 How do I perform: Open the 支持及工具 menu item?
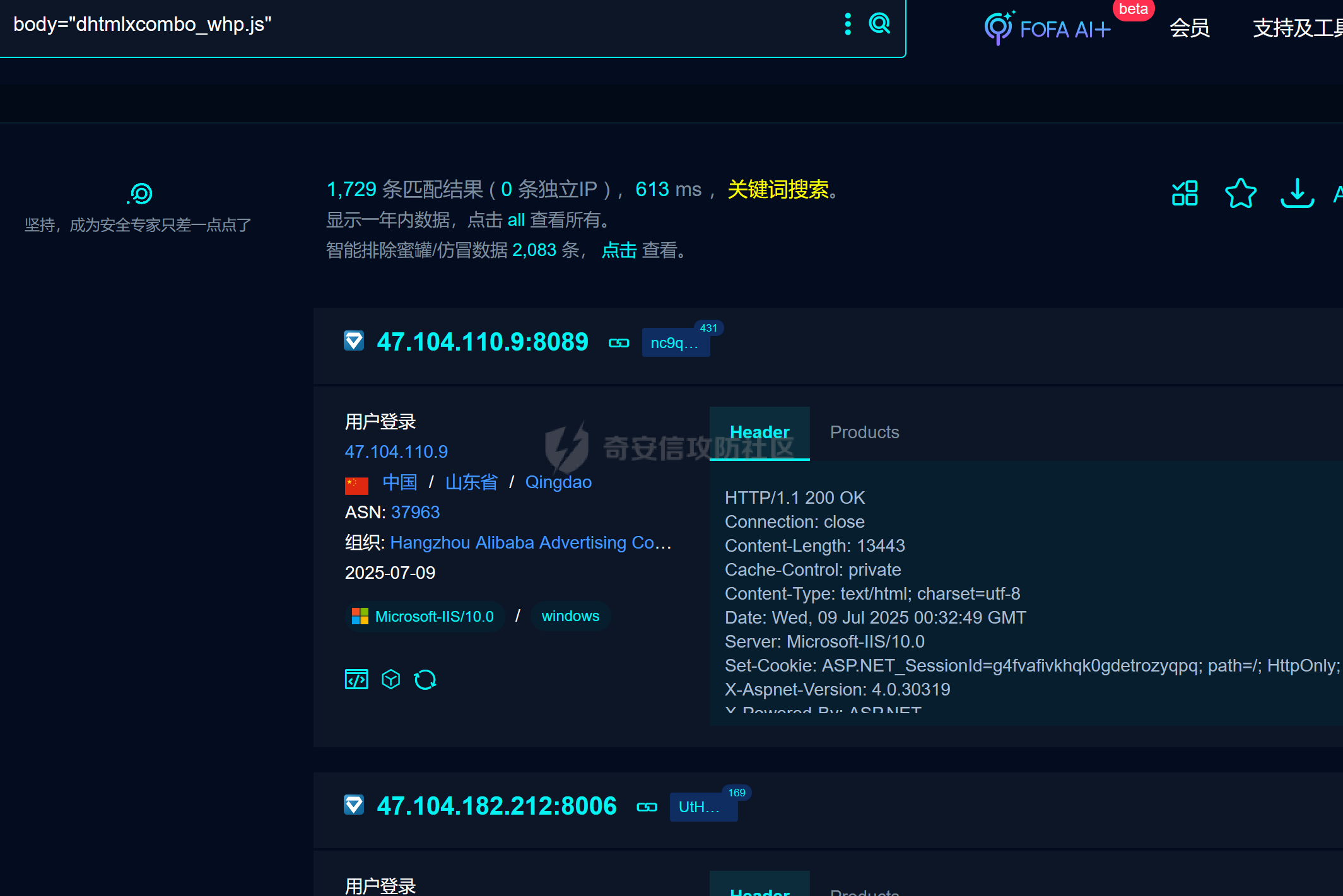[1298, 28]
